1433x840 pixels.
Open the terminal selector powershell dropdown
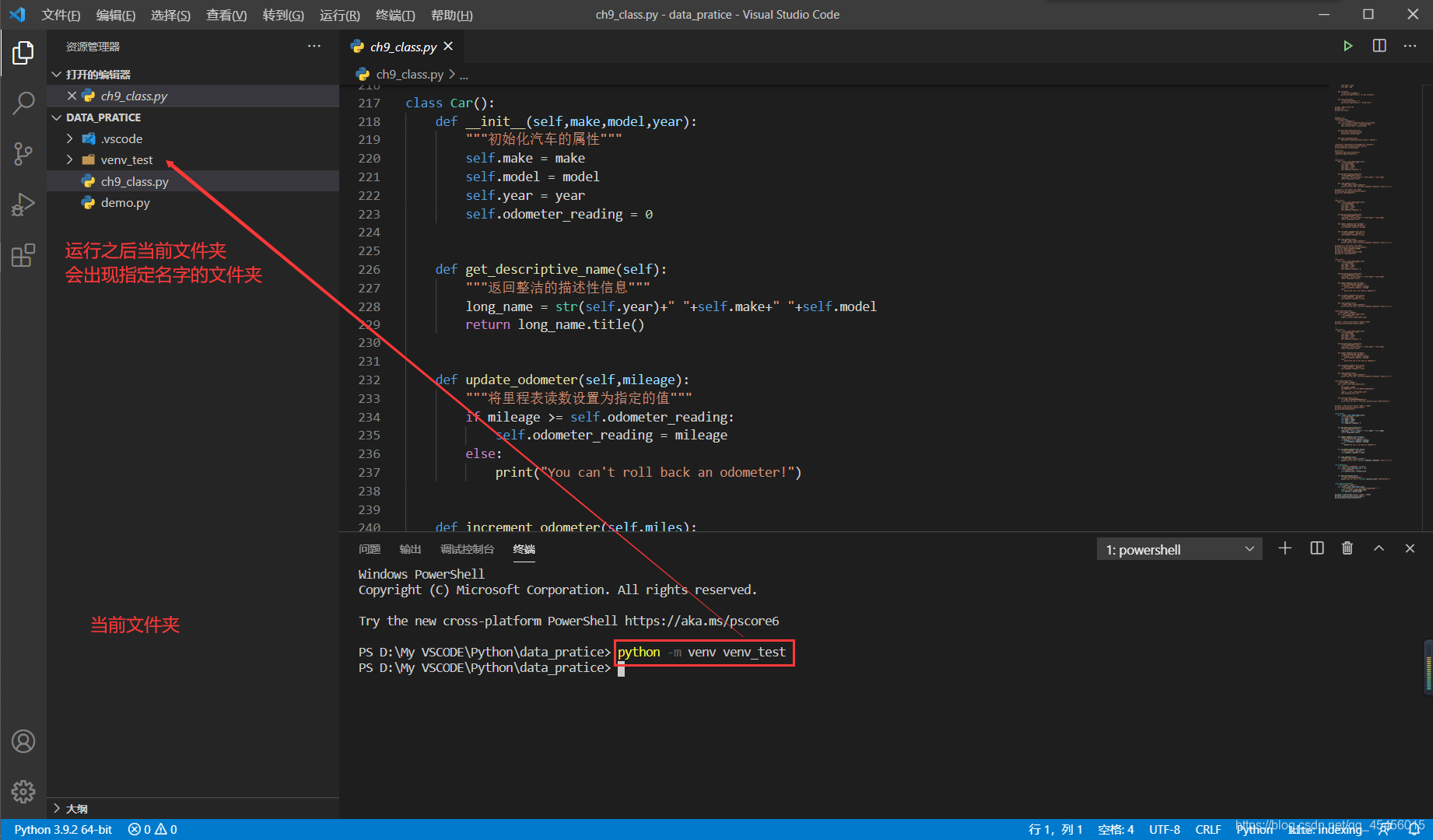point(1179,550)
